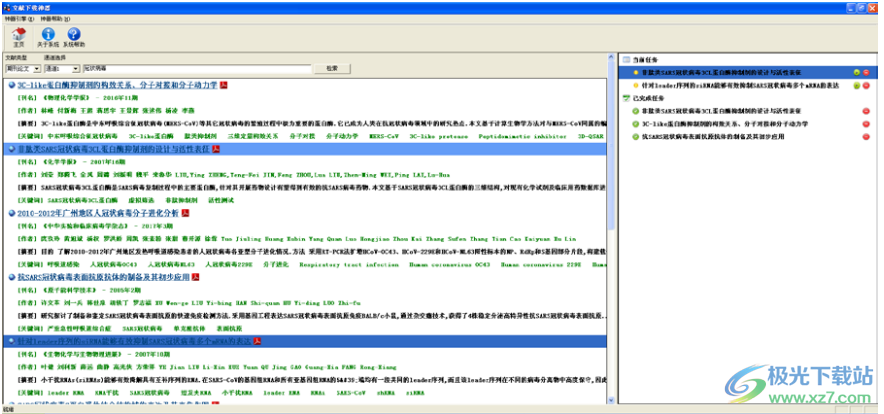Image resolution: width=884 pixels, height=414 pixels.
Task: Click the globe icon beside the 针对leader序列的siRNA result title
Action: pyautogui.click(x=12, y=341)
